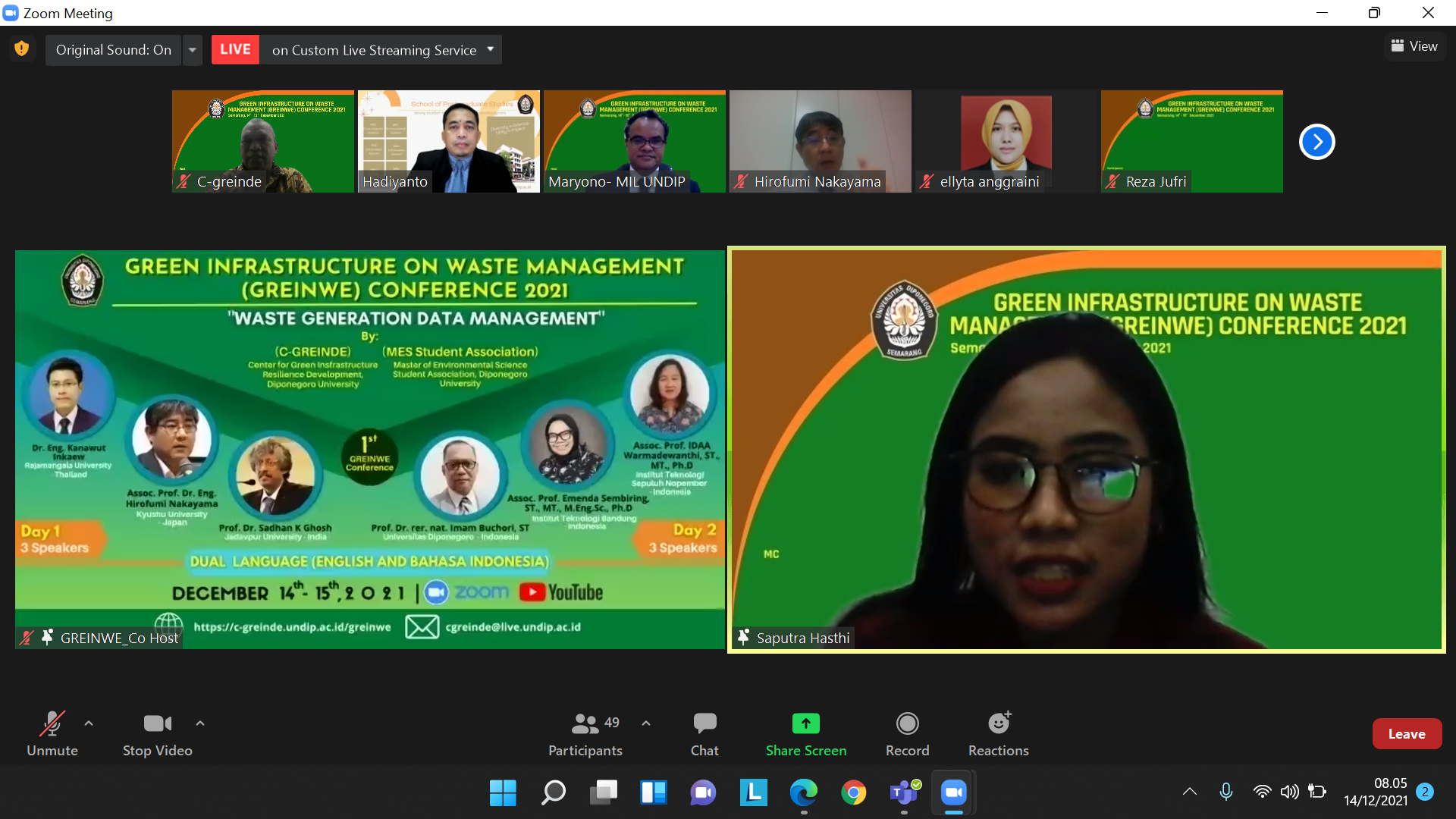1456x819 pixels.
Task: Open the View layout menu
Action: (1414, 46)
